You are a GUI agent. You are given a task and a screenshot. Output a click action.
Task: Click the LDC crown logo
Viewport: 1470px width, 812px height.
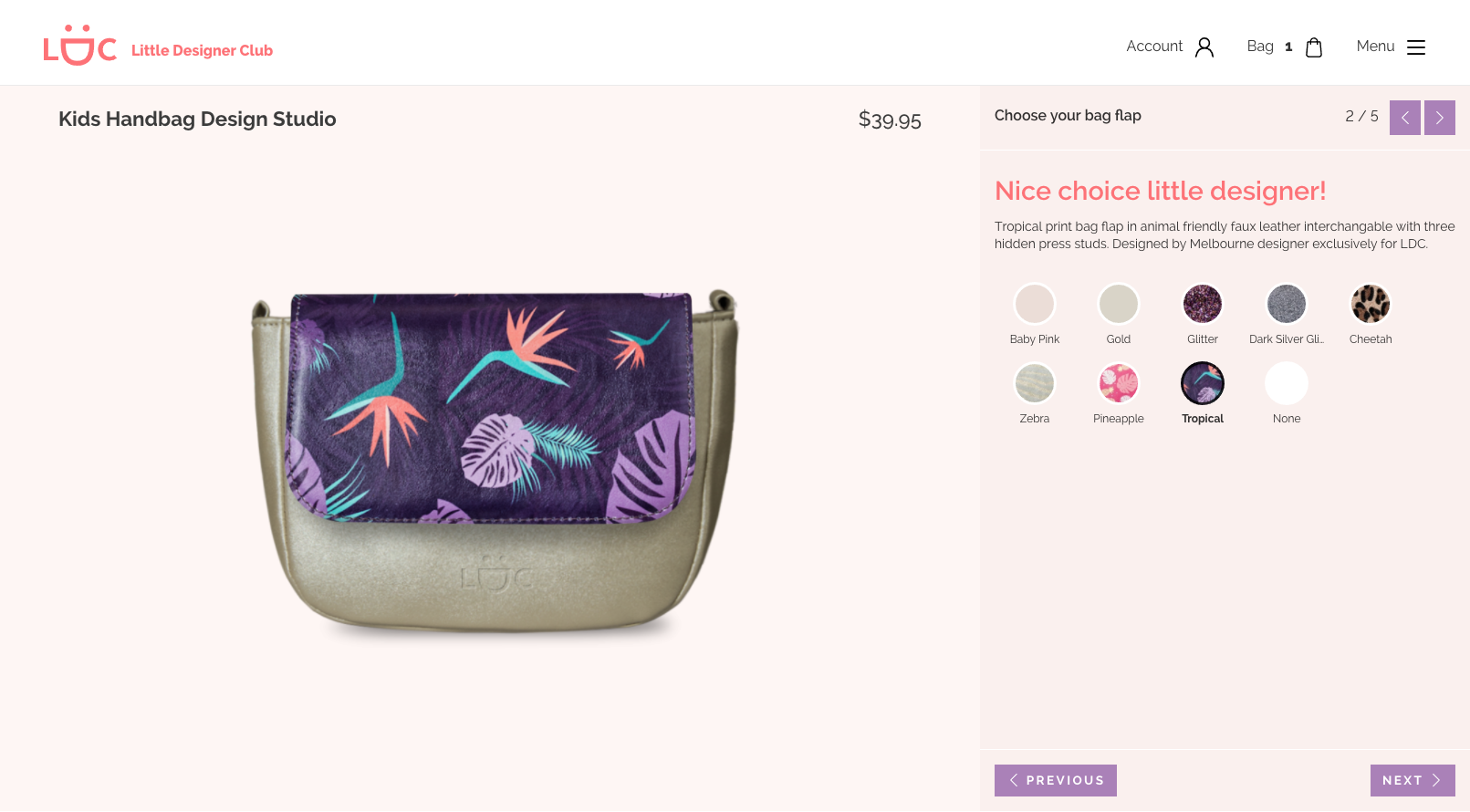[x=80, y=41]
